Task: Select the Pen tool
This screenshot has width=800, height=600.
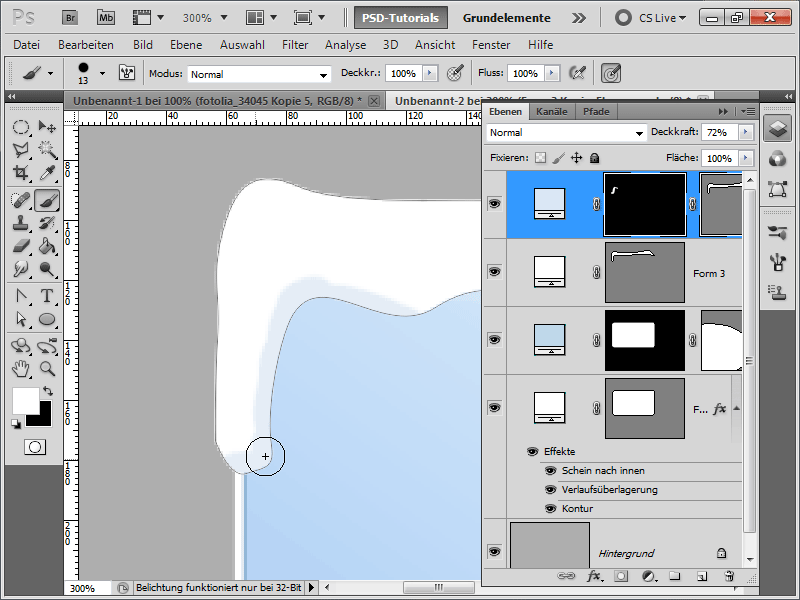Action: [21, 296]
